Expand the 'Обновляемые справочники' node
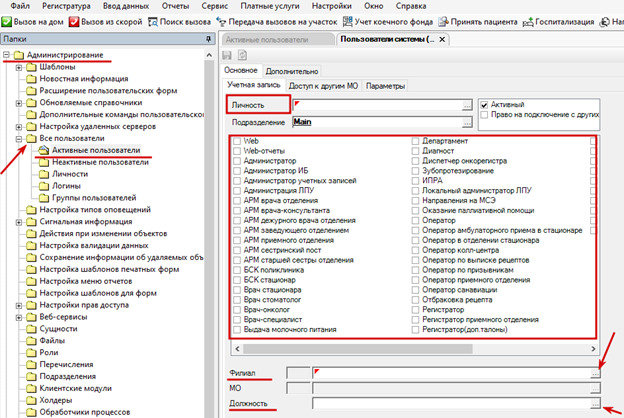Viewport: 624px width, 418px height. [19, 103]
